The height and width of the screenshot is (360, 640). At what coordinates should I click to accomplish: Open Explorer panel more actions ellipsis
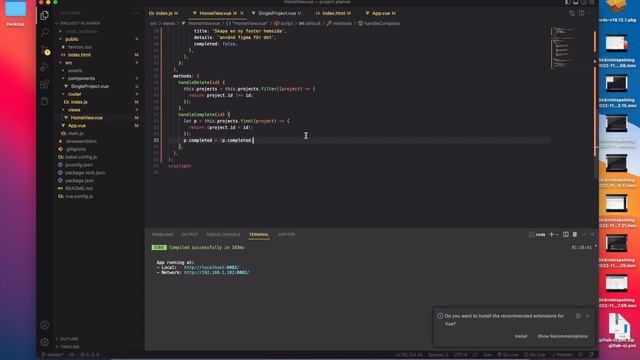(136, 13)
